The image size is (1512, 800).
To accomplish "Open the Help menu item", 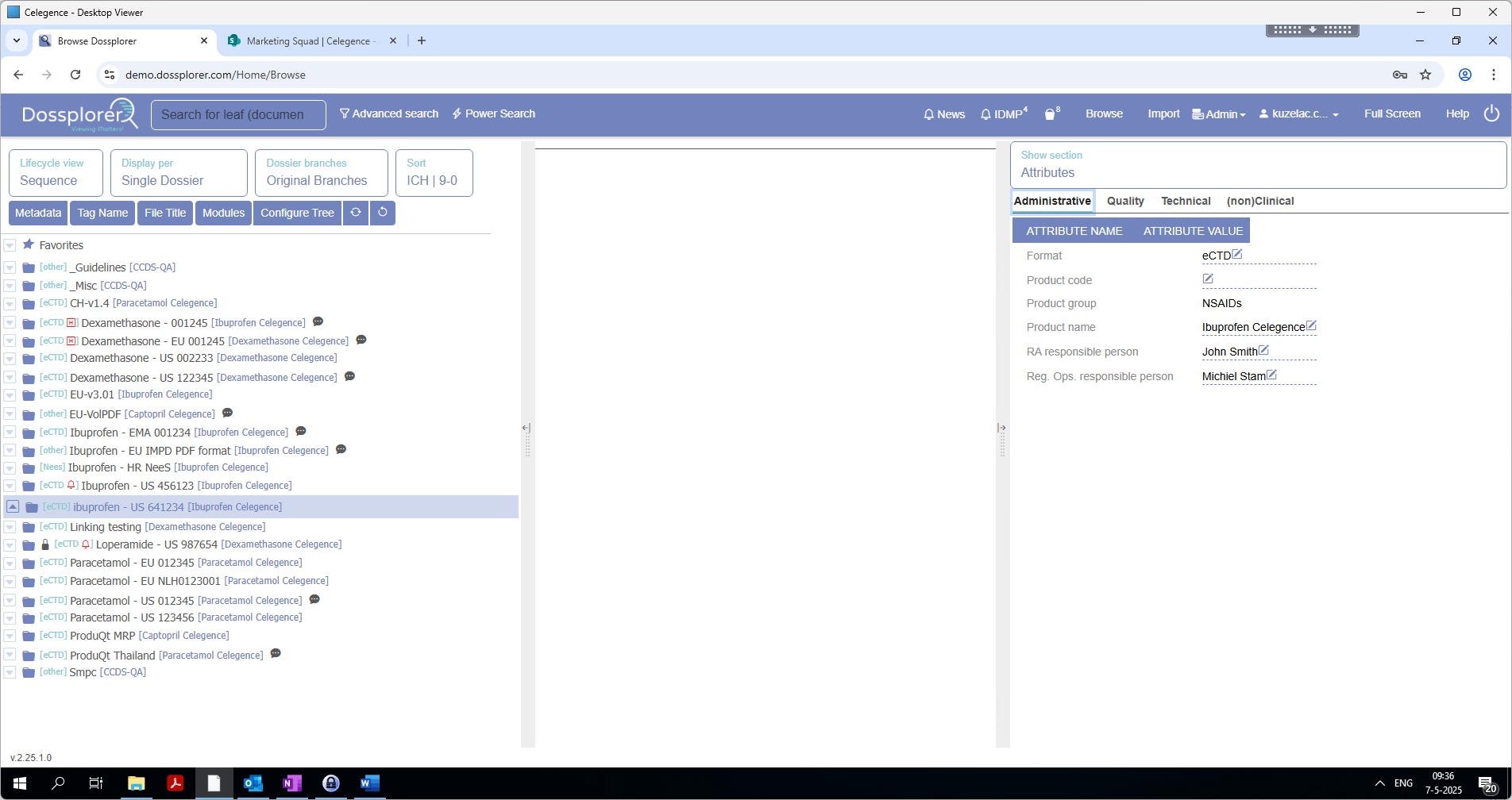I will (1457, 114).
